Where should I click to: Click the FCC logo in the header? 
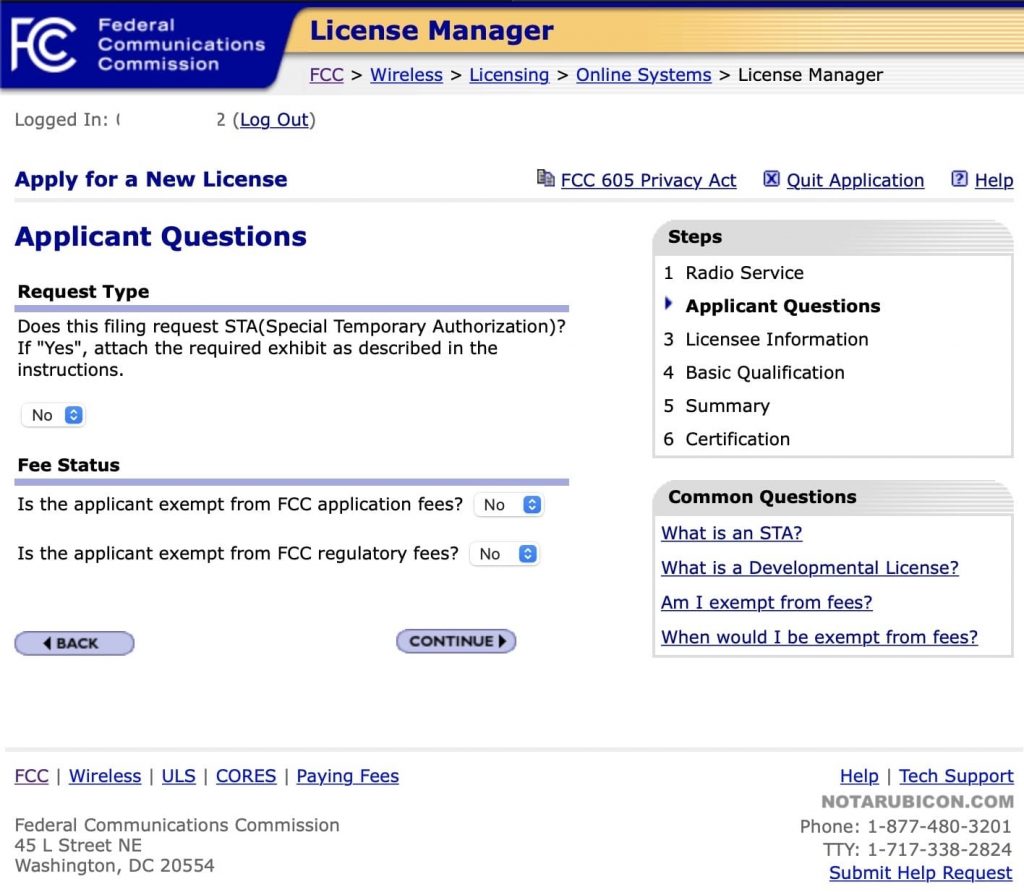(x=44, y=44)
